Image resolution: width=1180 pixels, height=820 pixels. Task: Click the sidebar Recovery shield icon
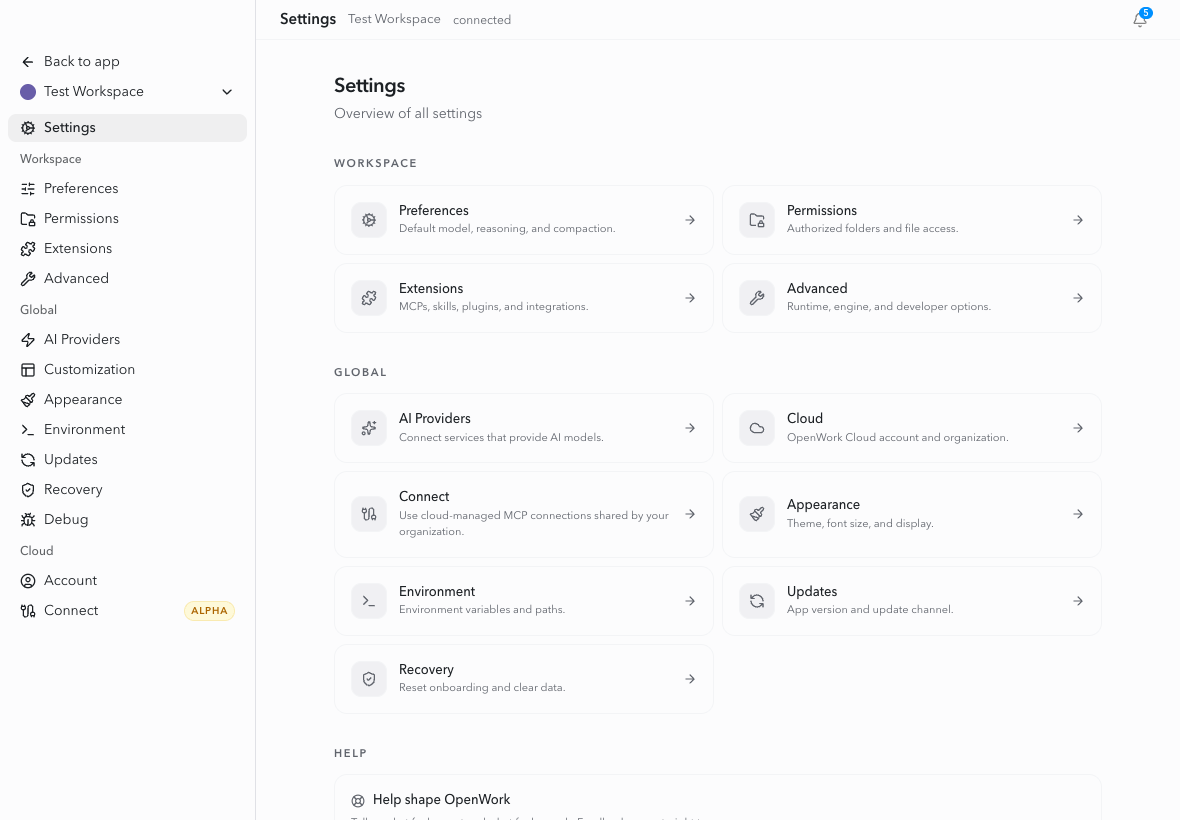28,490
